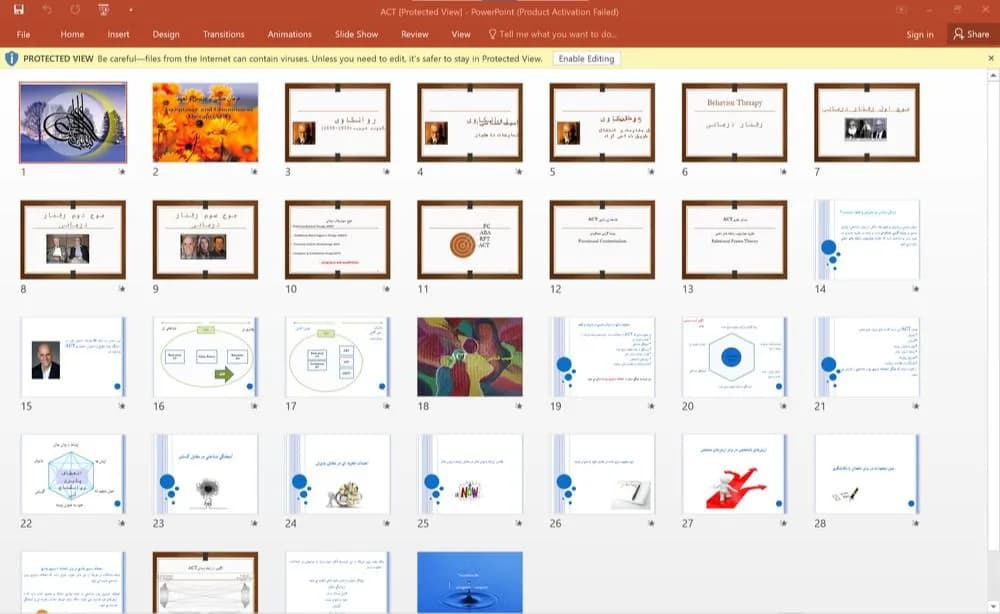1000x614 pixels.
Task: Click the star icon below slide 5
Action: point(651,172)
